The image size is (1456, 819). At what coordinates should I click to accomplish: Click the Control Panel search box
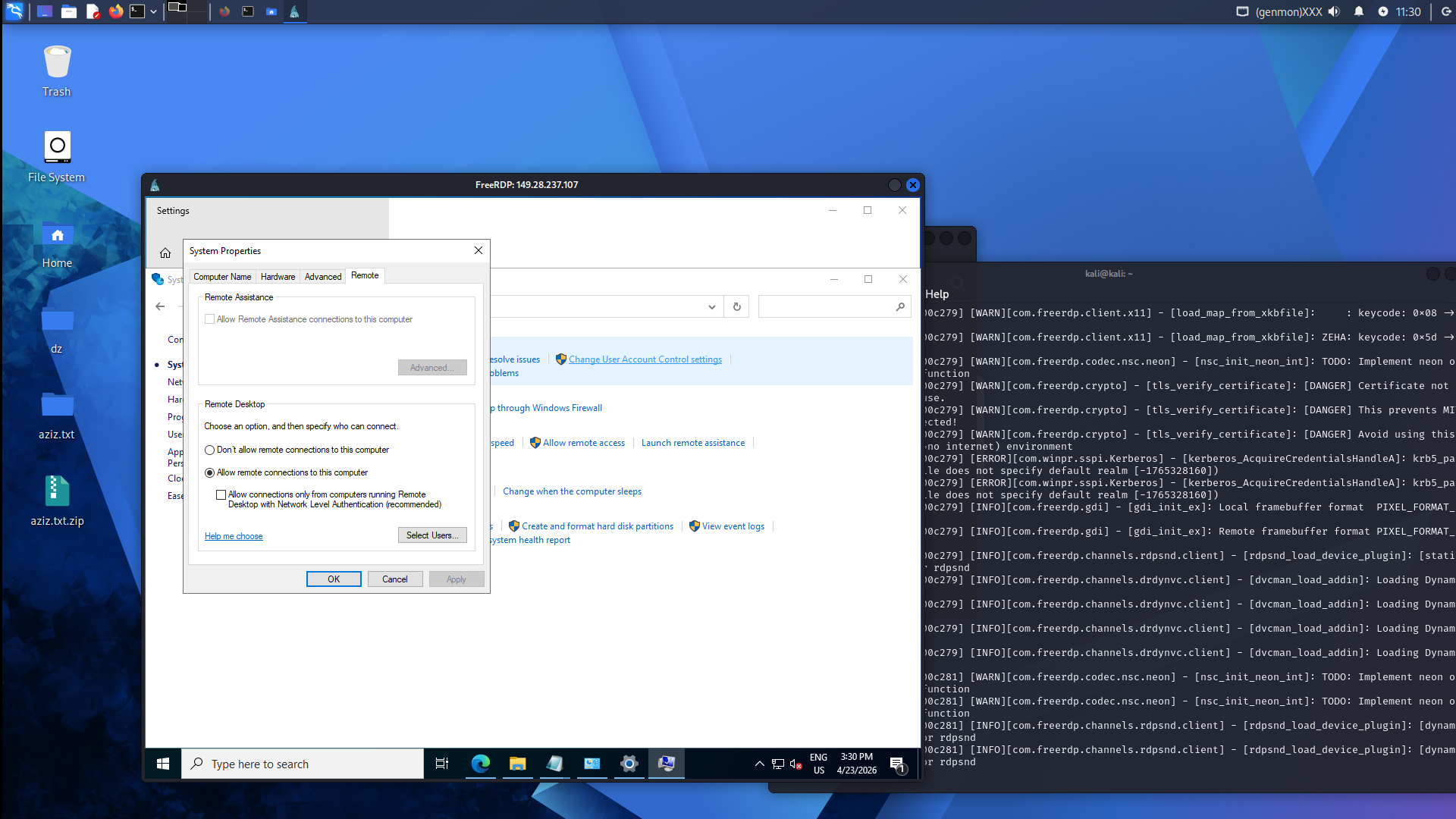(x=834, y=306)
